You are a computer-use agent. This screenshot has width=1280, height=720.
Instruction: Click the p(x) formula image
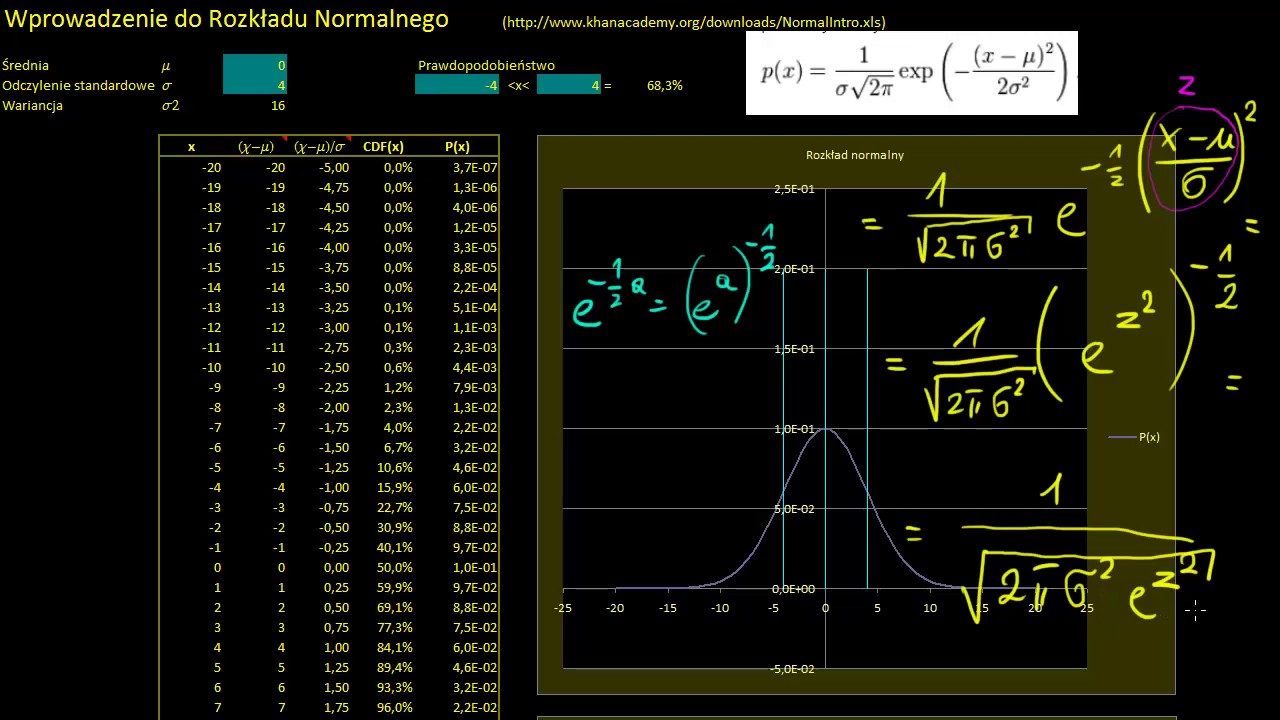912,72
